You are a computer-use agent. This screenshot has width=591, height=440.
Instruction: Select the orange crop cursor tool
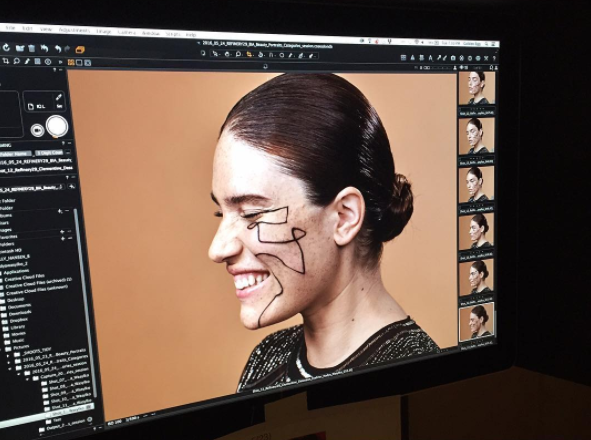(249, 55)
